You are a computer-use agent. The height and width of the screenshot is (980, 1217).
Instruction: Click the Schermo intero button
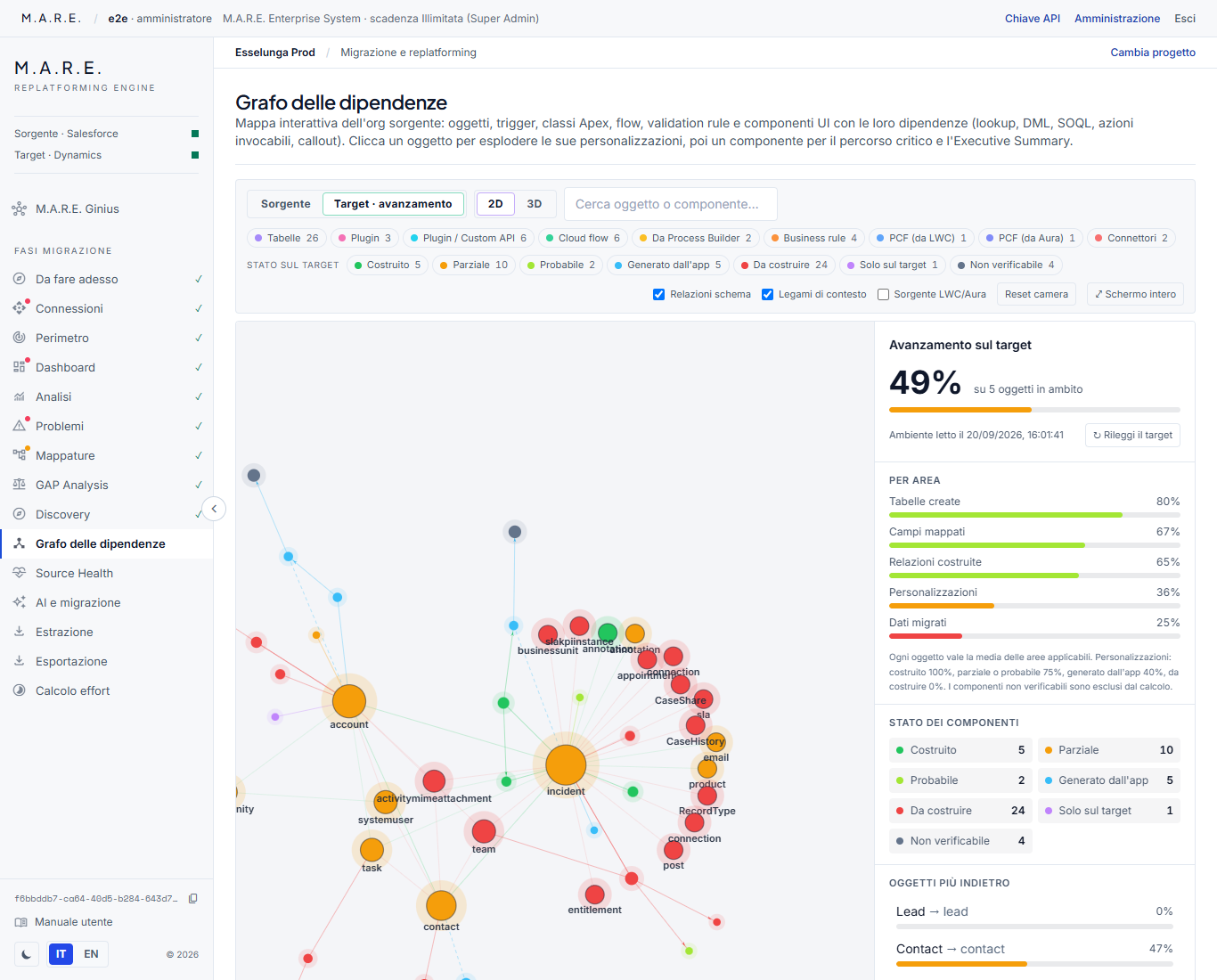(x=1135, y=294)
